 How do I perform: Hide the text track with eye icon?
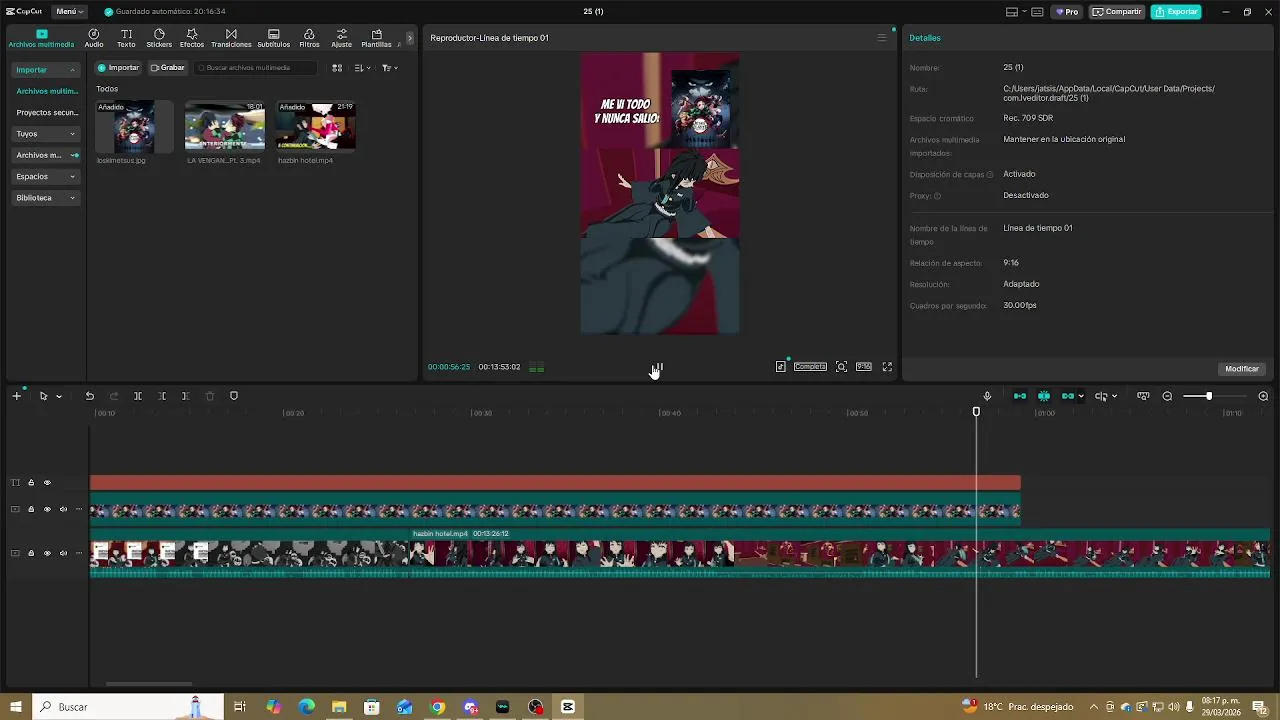(x=47, y=483)
